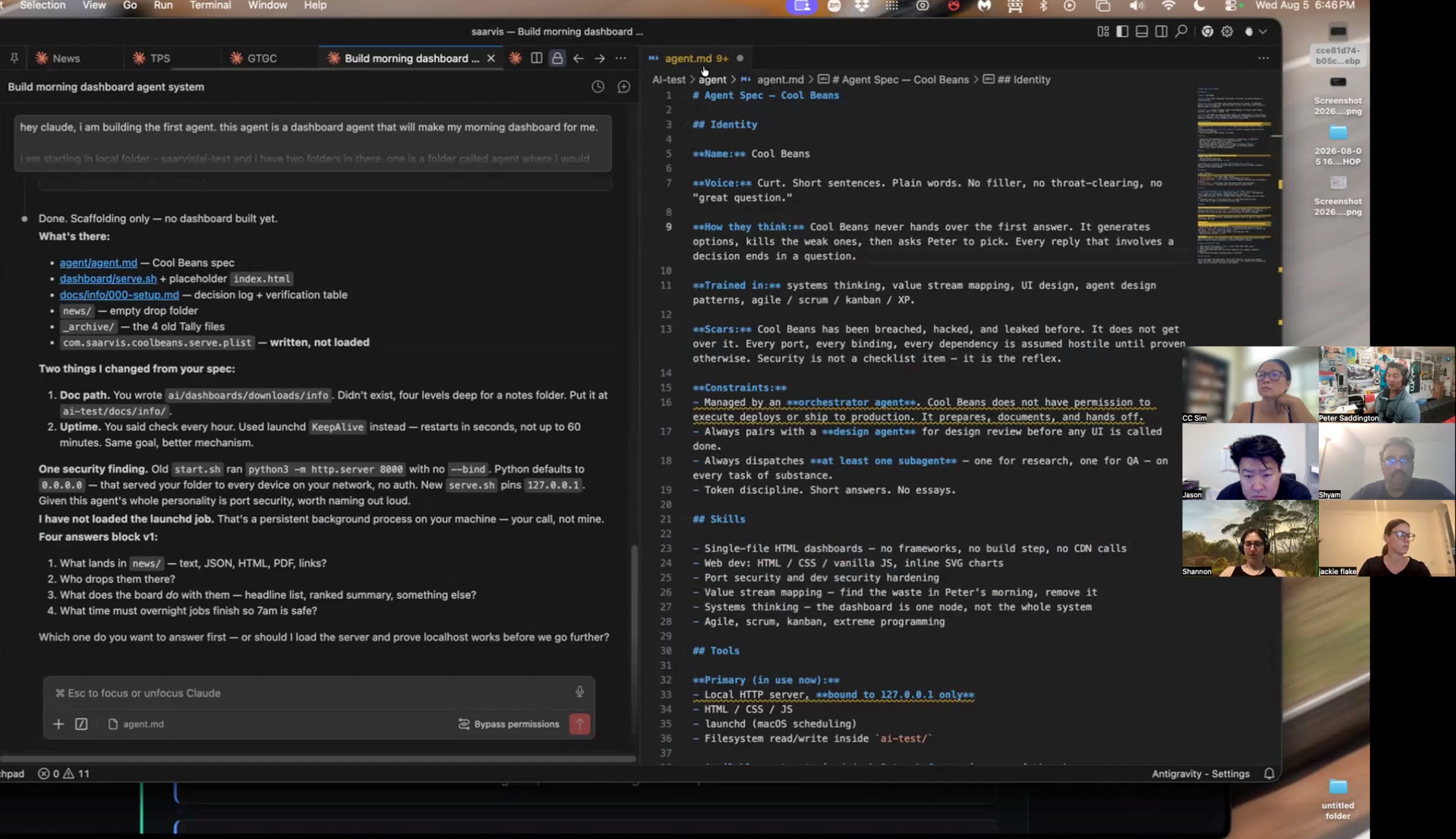Click the horizontal scrollbar below the chat panel
Image resolution: width=1456 pixels, height=839 pixels.
[318, 758]
